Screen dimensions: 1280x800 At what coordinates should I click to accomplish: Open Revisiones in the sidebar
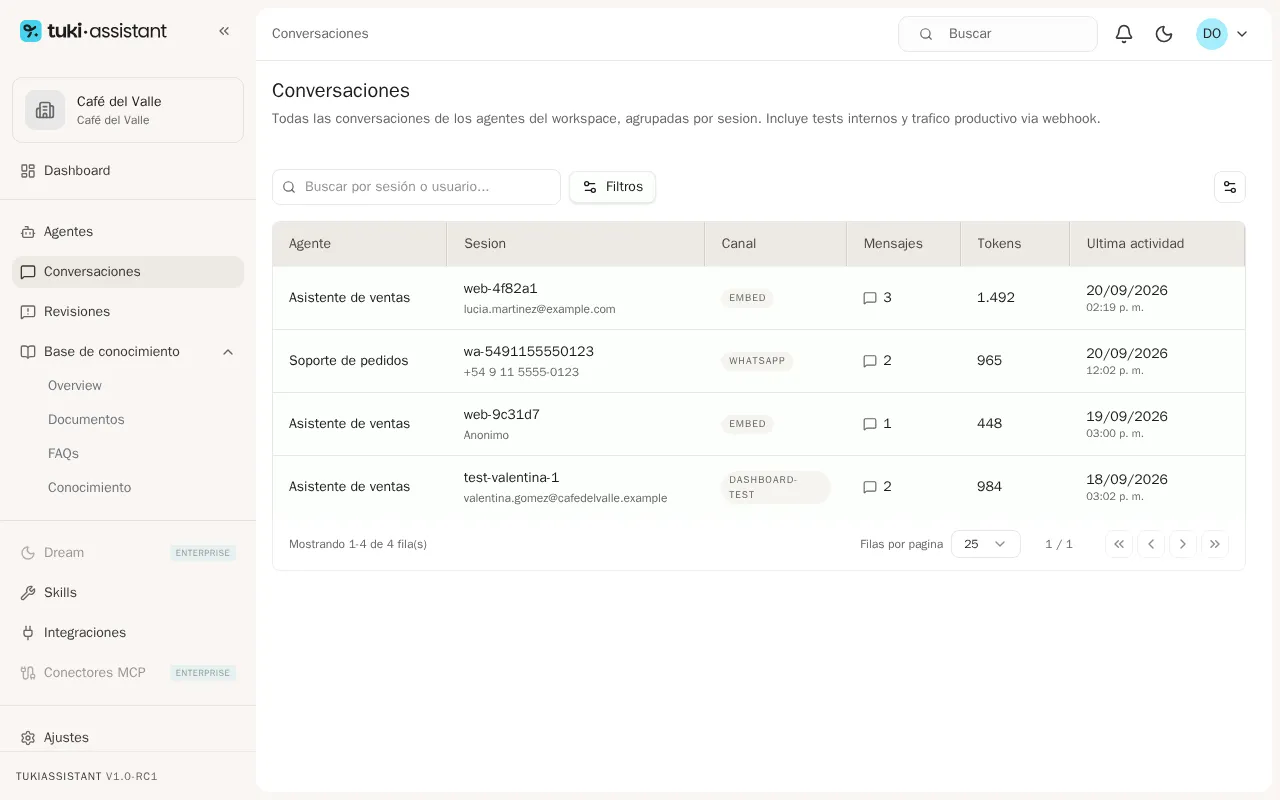tap(128, 312)
